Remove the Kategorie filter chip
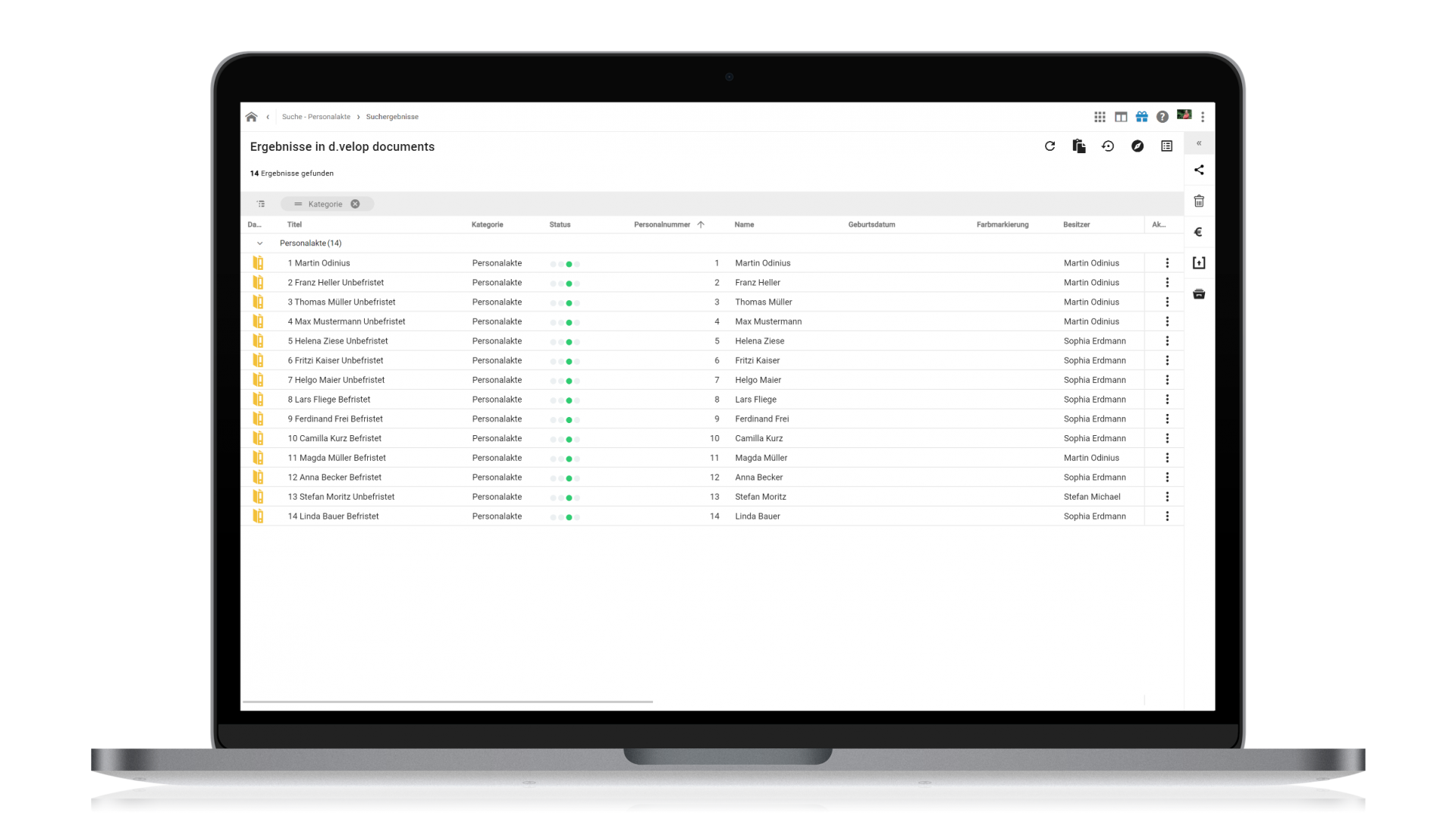Screen dimensions: 1456x837 [355, 204]
